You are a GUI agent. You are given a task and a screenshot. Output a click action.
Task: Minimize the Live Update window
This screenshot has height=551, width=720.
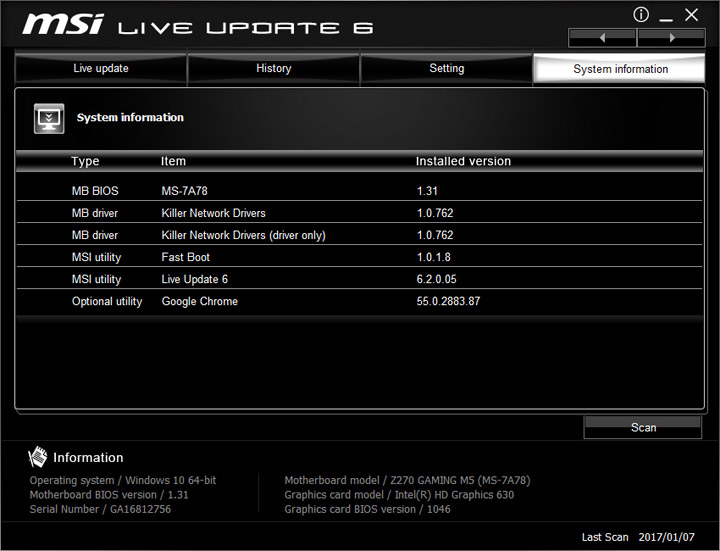[x=666, y=18]
